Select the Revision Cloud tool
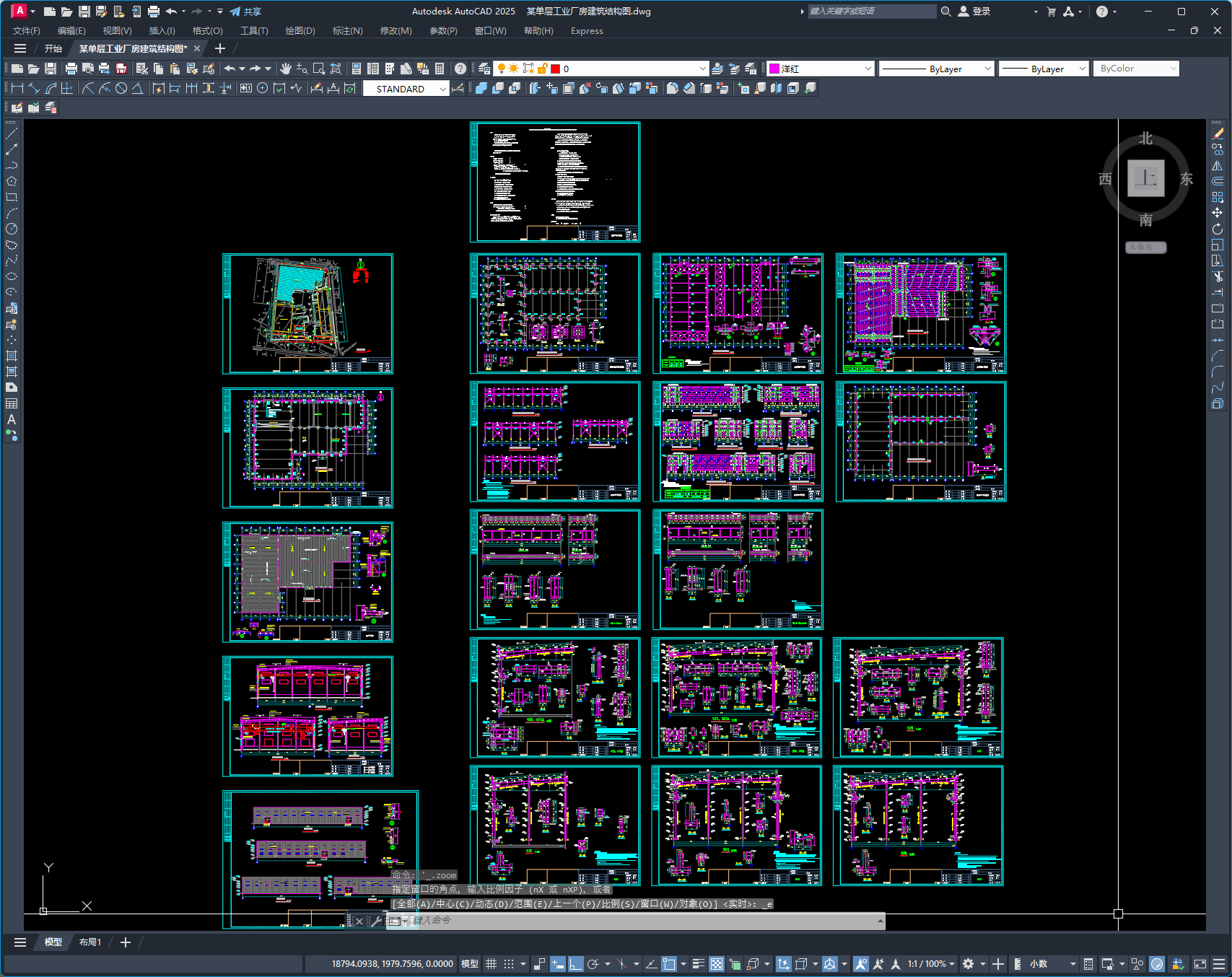 (12, 245)
